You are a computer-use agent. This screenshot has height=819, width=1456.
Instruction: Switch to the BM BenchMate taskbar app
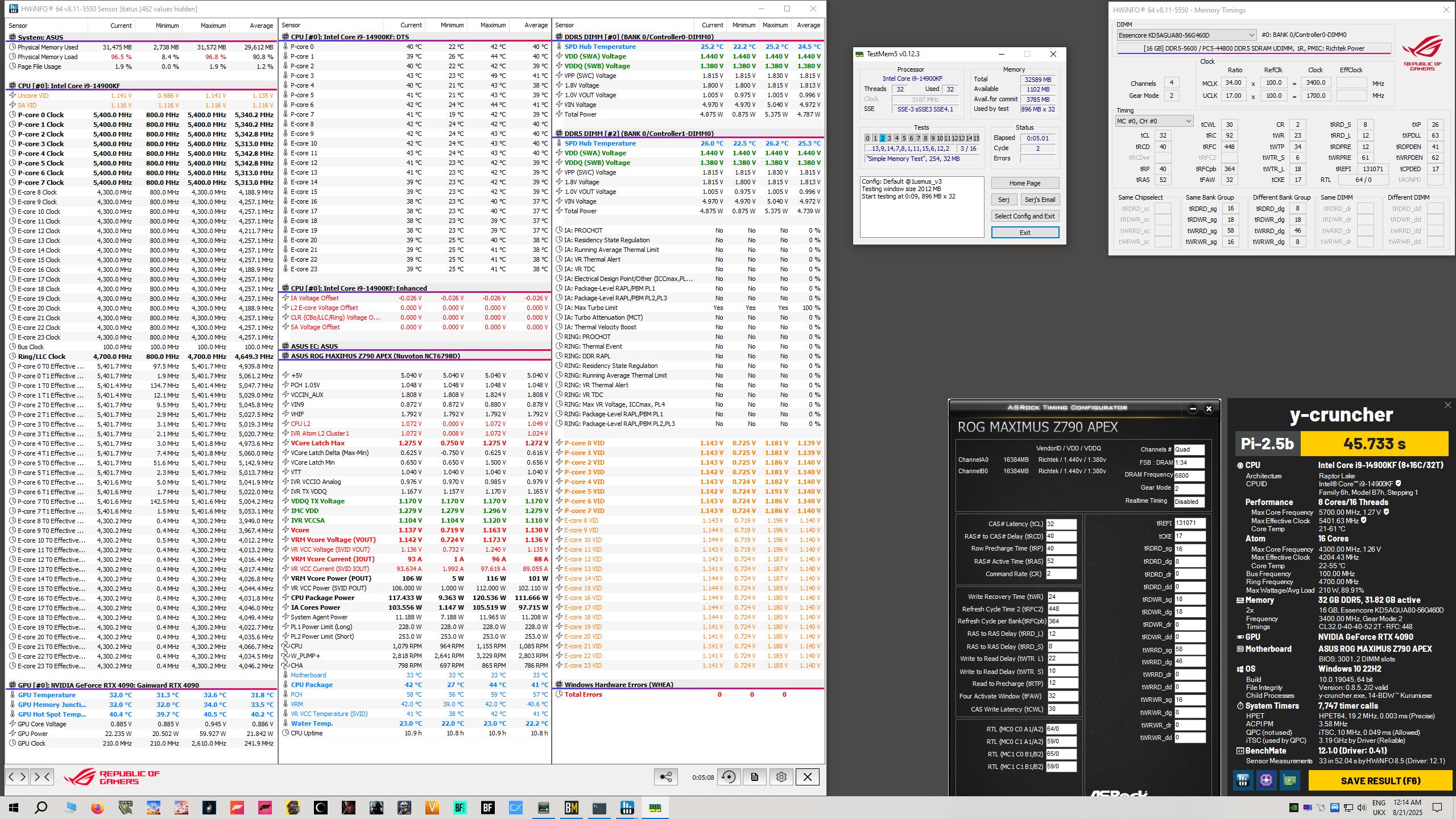point(571,808)
